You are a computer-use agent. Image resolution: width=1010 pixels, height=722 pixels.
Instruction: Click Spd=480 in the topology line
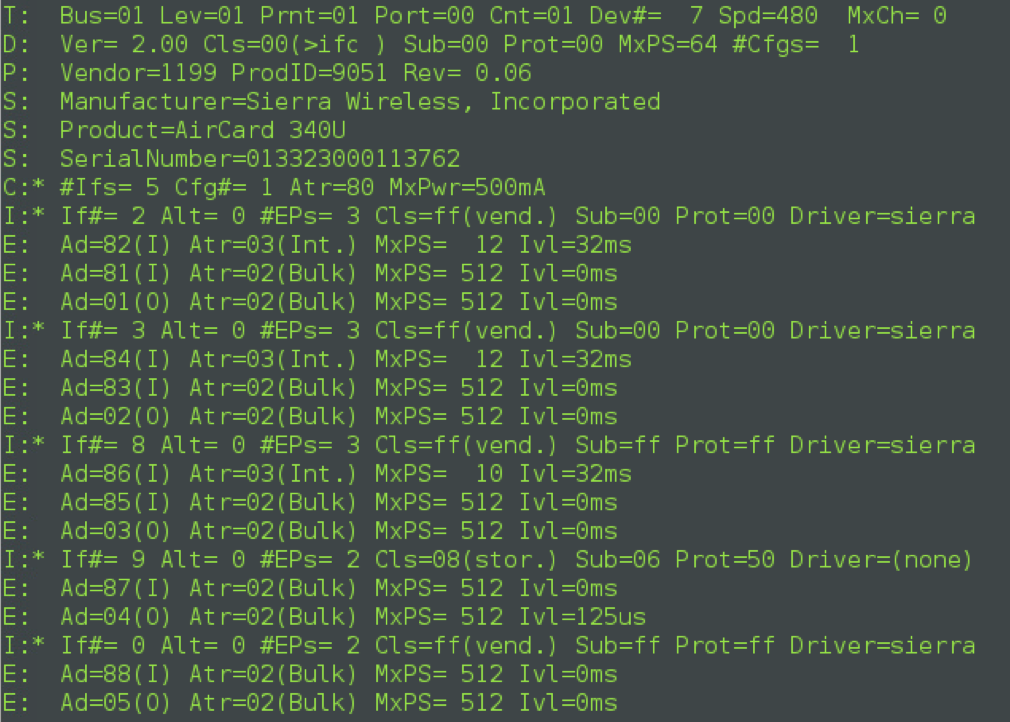click(x=768, y=15)
